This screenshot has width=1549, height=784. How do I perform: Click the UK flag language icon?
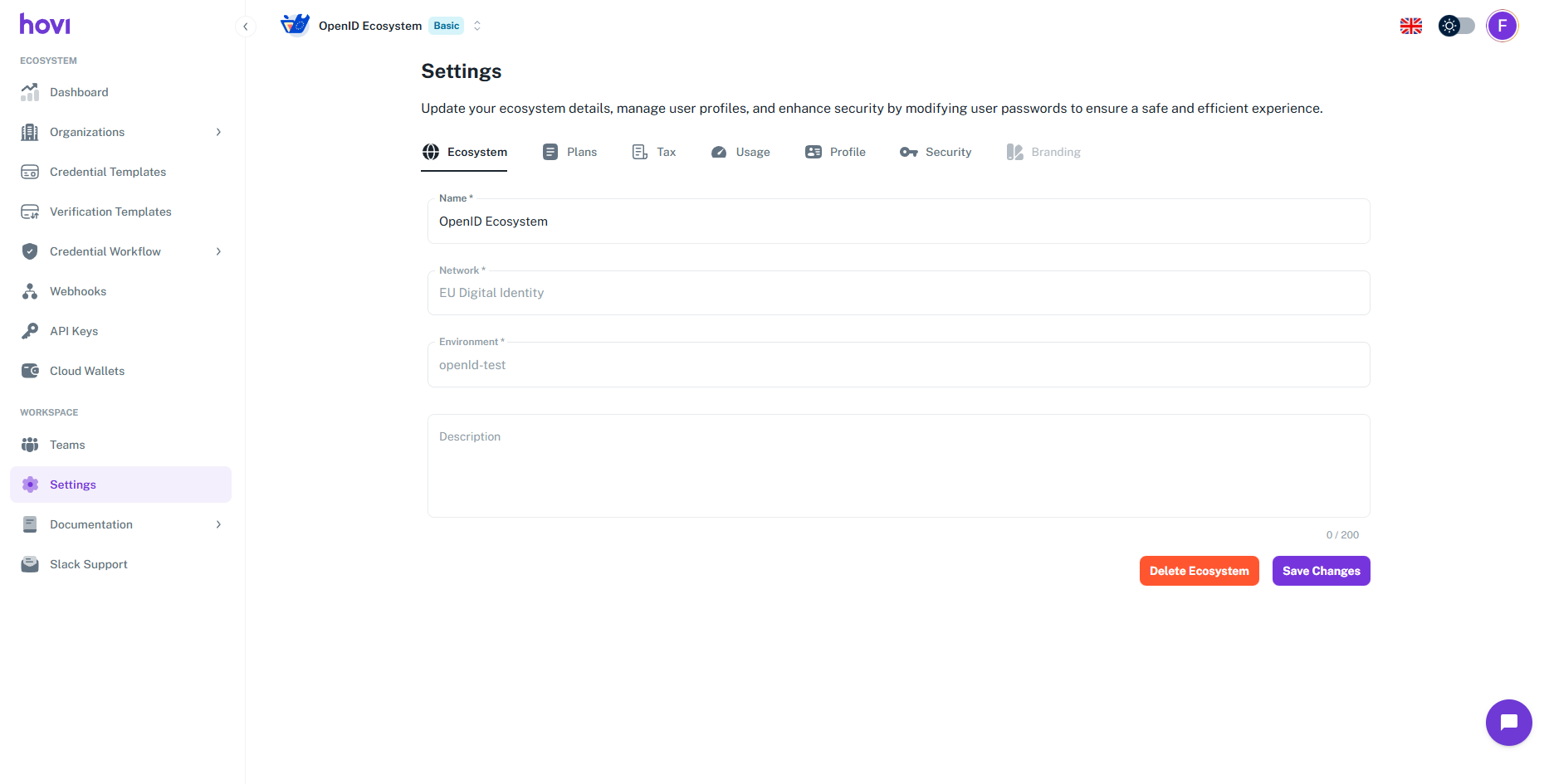point(1411,27)
